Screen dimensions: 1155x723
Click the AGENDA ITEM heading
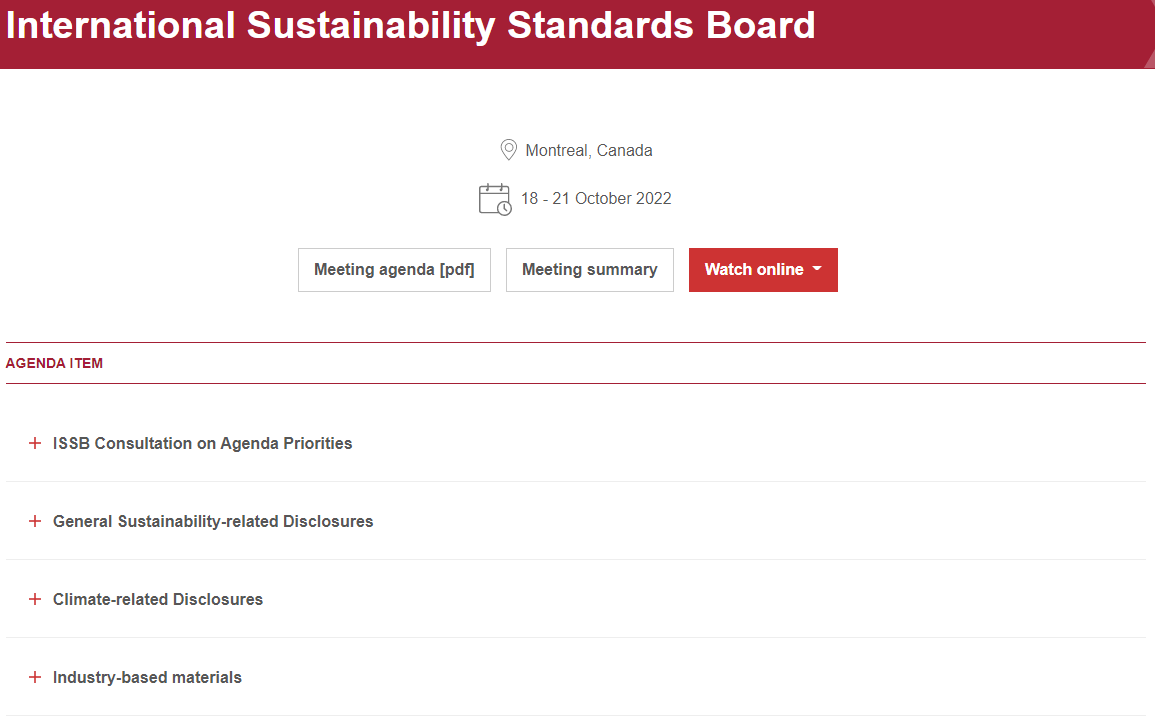(x=55, y=363)
